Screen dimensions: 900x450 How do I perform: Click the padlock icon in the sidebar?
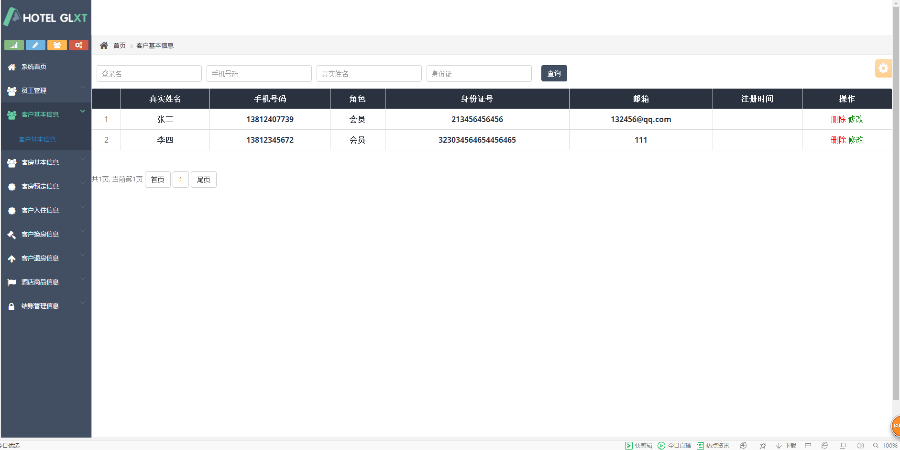coord(11,307)
